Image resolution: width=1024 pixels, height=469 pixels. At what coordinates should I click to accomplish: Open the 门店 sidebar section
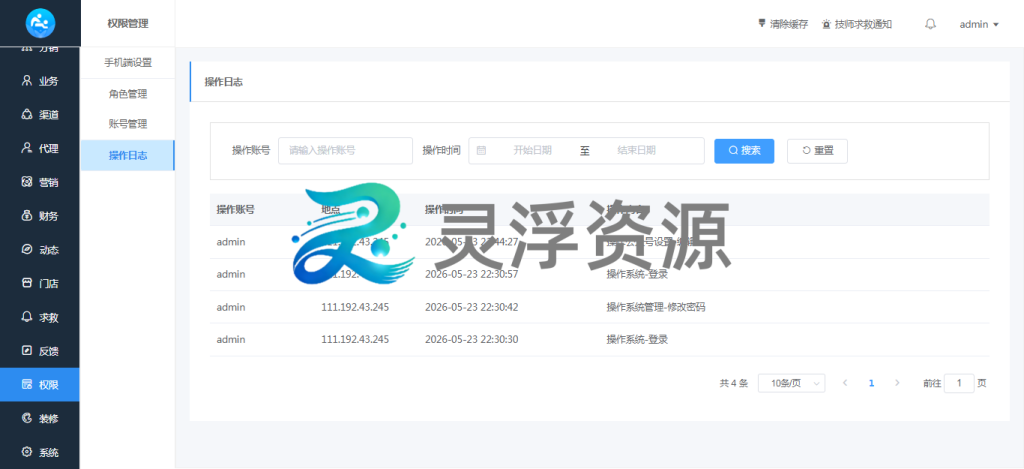click(x=40, y=283)
